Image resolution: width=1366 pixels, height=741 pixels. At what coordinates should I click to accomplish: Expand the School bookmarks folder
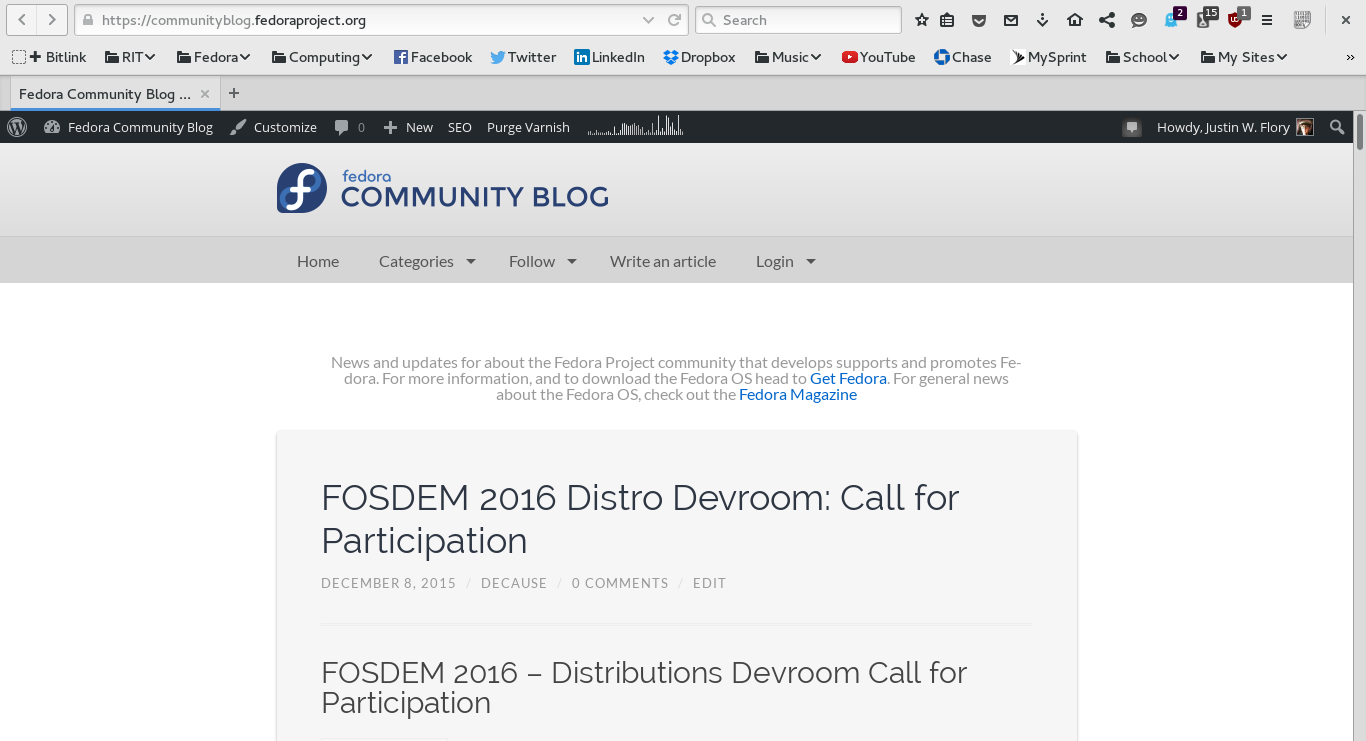tap(1143, 57)
